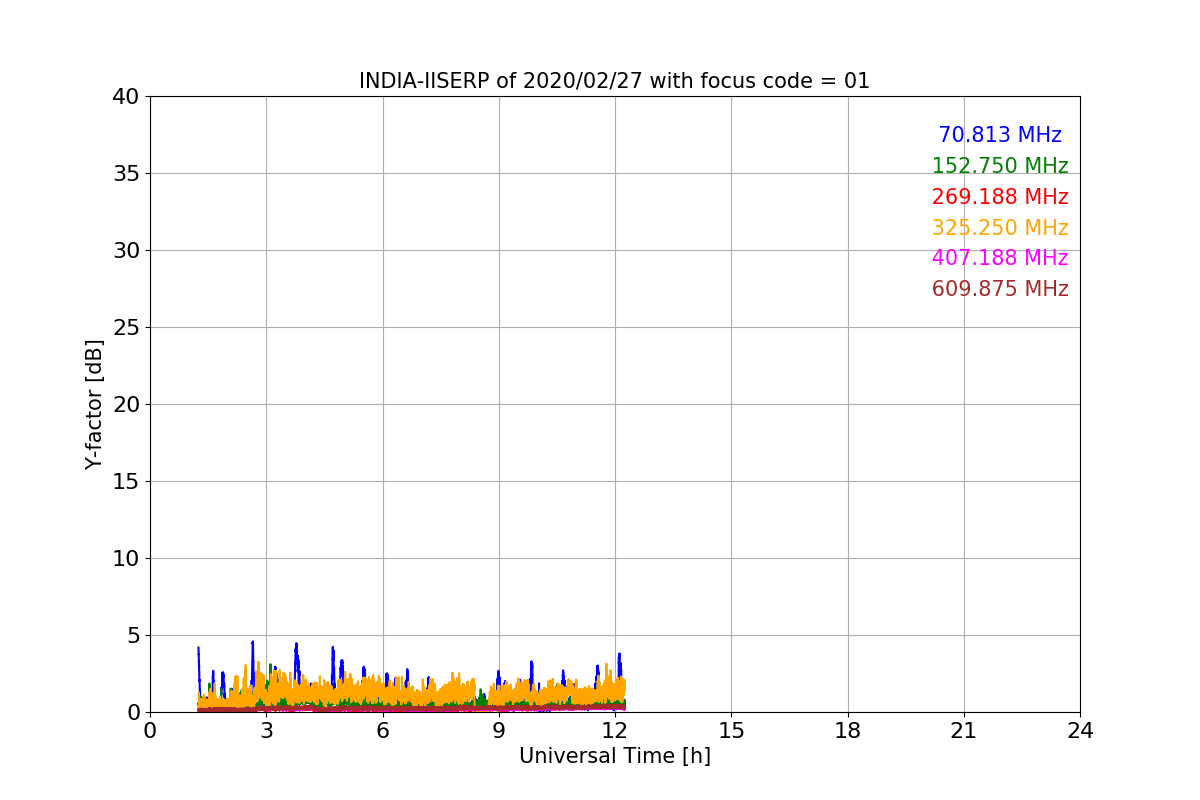The image size is (1200, 800).
Task: Click the x-axis tick label 9
Action: (x=499, y=731)
